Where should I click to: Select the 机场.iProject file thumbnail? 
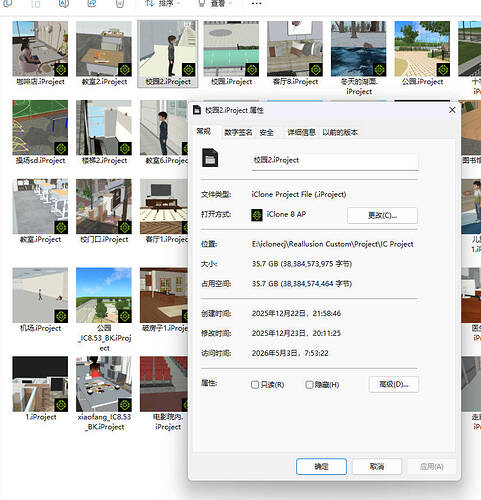click(40, 295)
